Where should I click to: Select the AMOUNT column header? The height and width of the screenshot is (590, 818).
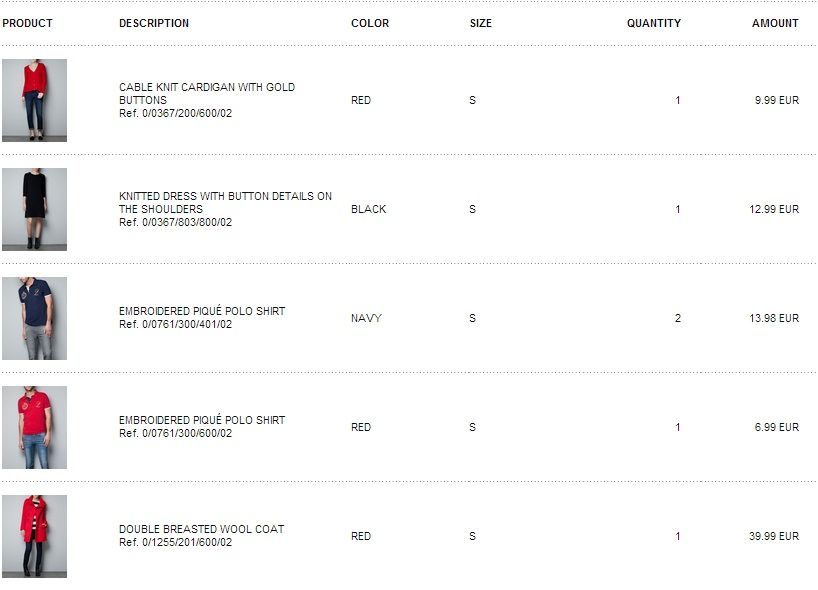[775, 23]
